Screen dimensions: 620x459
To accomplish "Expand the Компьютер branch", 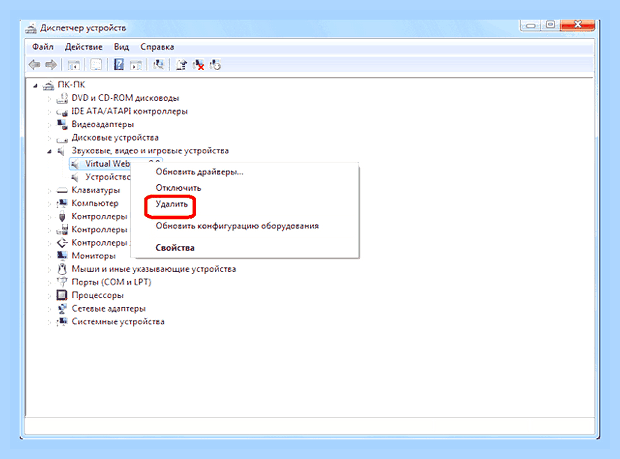I will coord(49,204).
